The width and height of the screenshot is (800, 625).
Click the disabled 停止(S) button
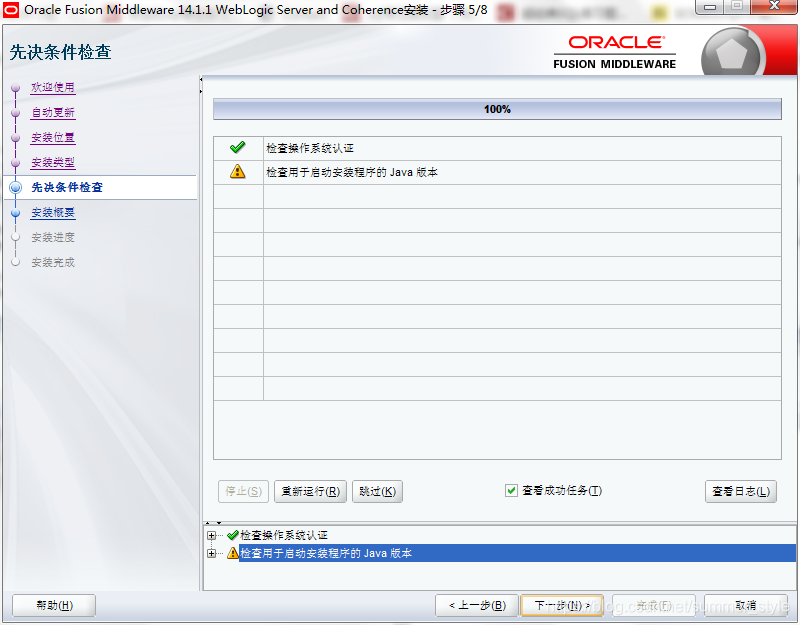coord(243,491)
